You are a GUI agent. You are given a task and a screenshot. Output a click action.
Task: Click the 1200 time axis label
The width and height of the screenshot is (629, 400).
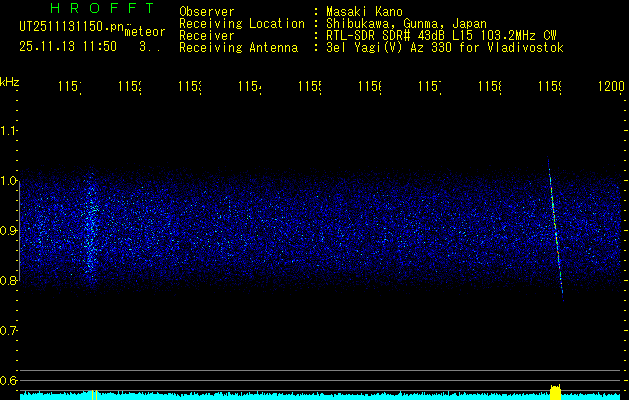pos(611,89)
